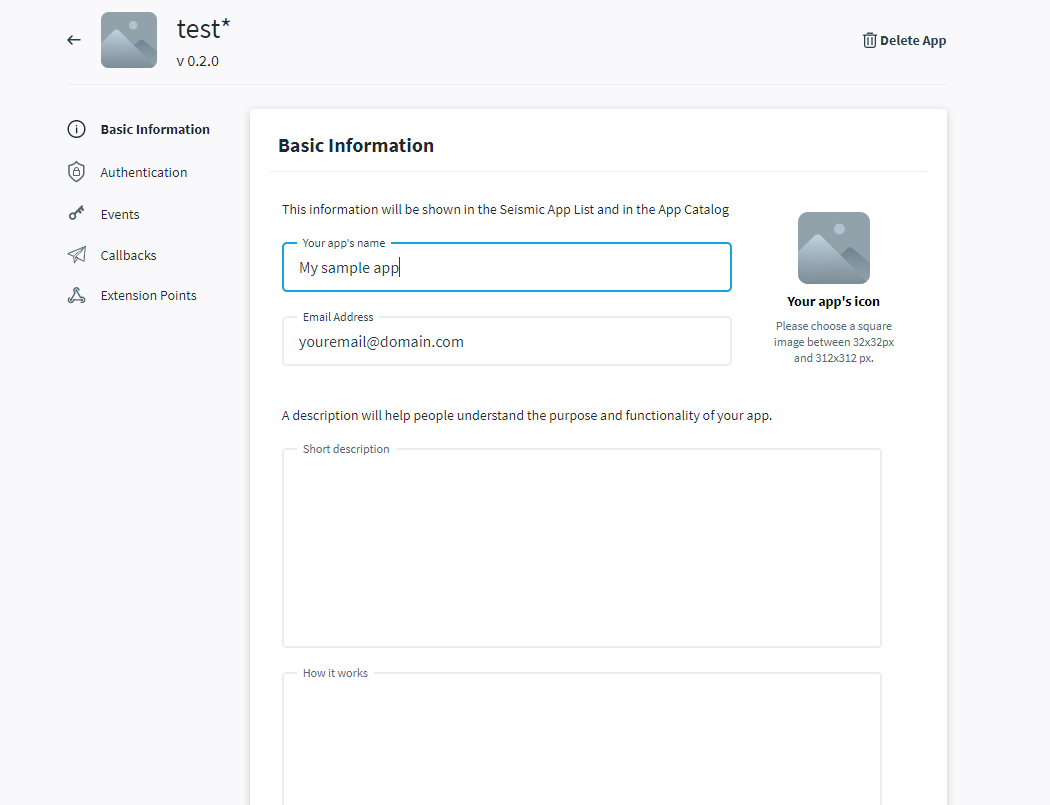Click the Delete App trash icon
1050x805 pixels.
[869, 40]
